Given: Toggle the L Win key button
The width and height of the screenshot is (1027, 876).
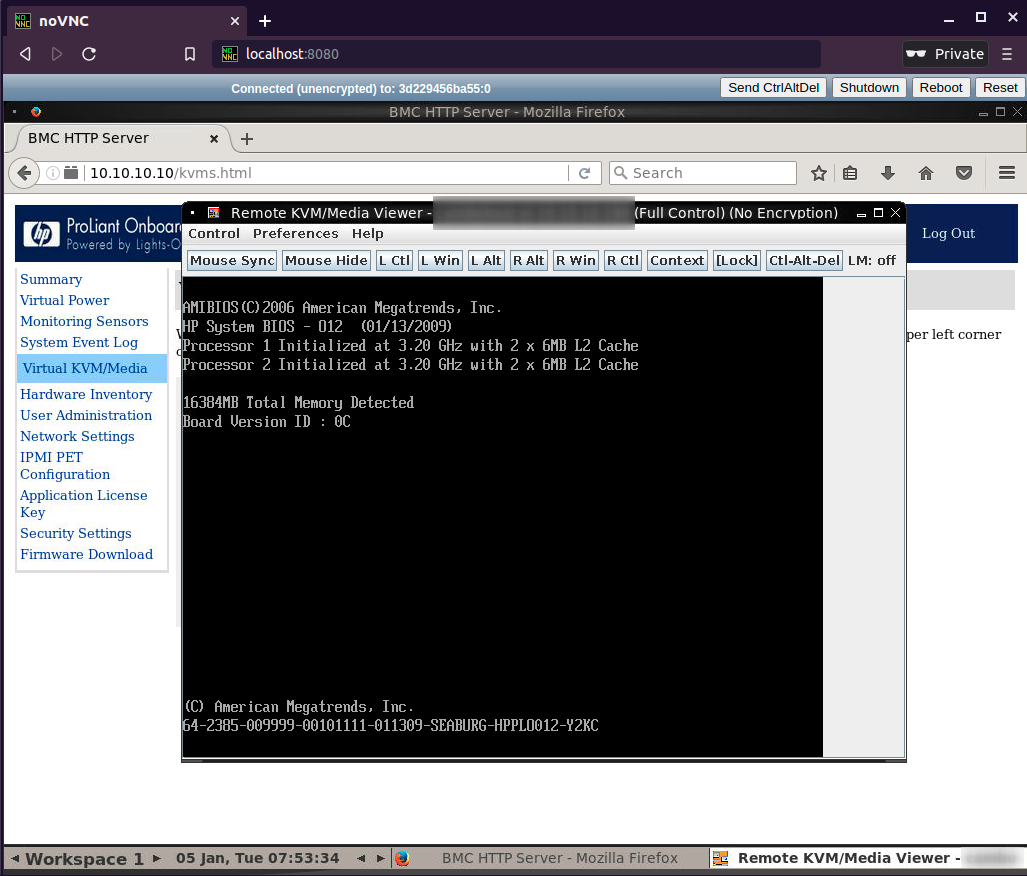Looking at the screenshot, I should click(440, 261).
